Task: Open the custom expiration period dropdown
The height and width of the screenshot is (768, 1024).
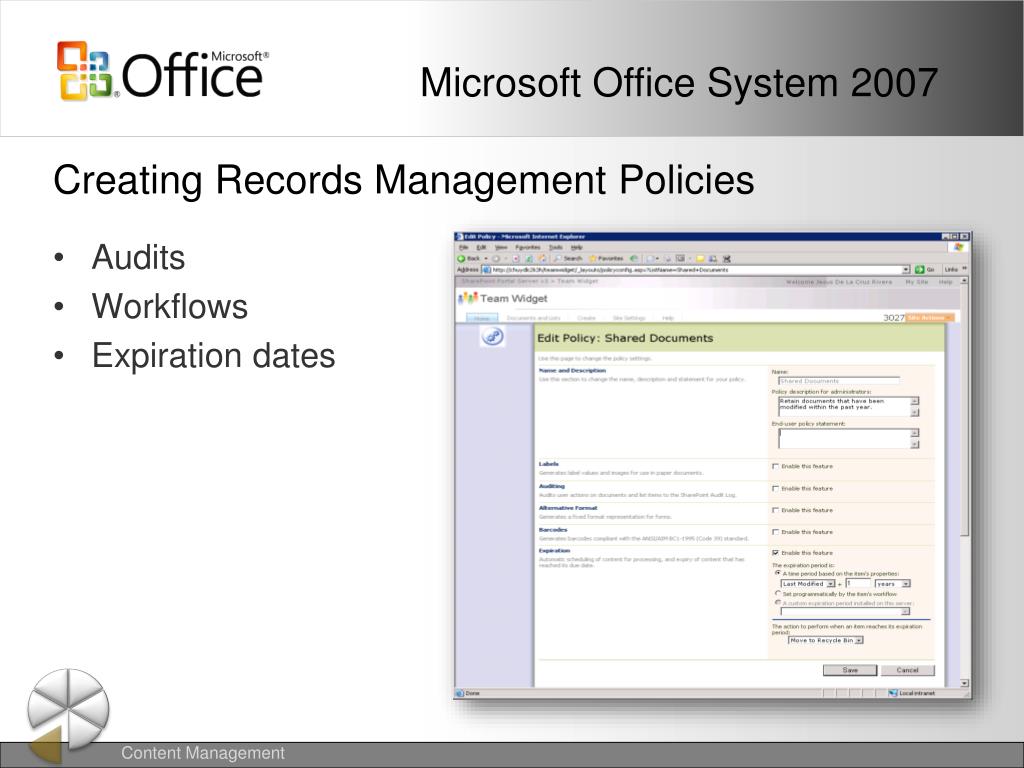Action: point(846,611)
